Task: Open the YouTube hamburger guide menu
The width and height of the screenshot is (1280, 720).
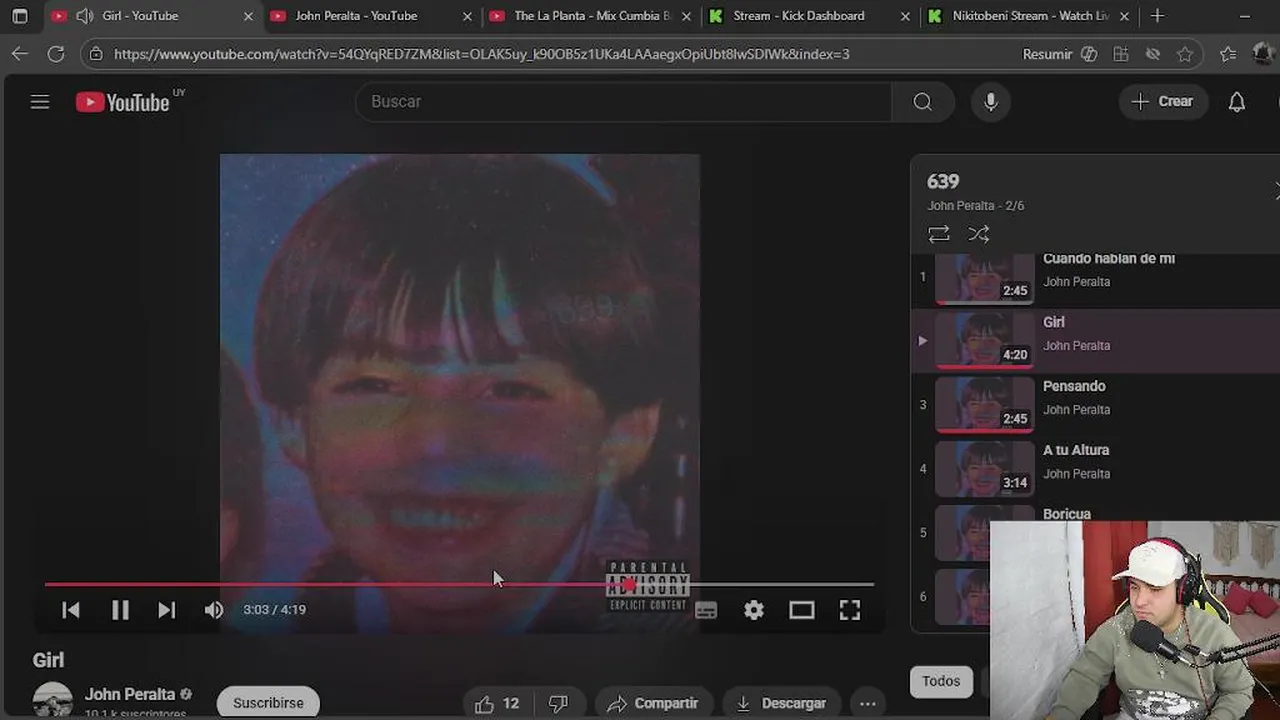Action: click(40, 102)
